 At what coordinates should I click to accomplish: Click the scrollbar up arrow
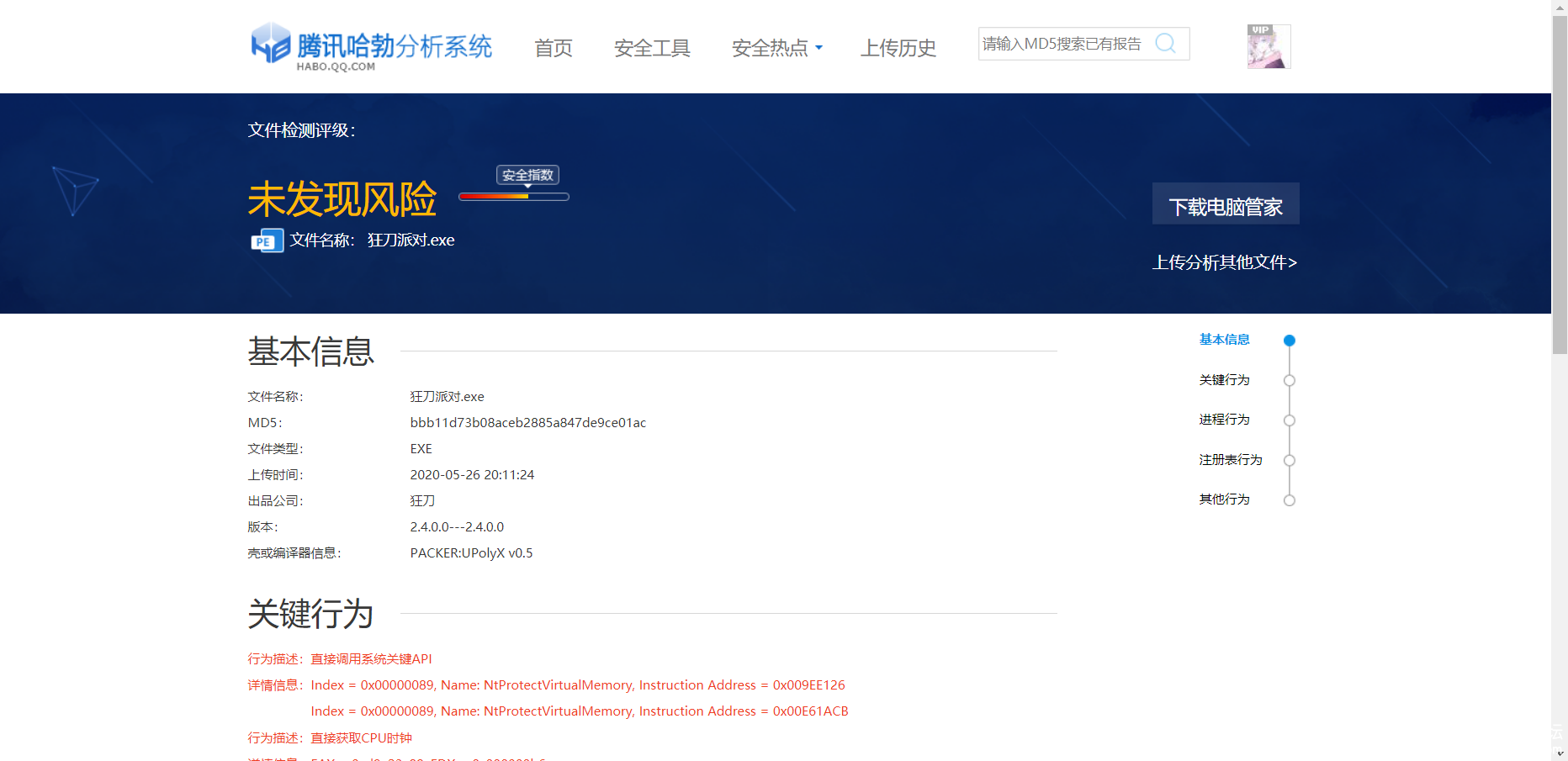pos(1560,7)
